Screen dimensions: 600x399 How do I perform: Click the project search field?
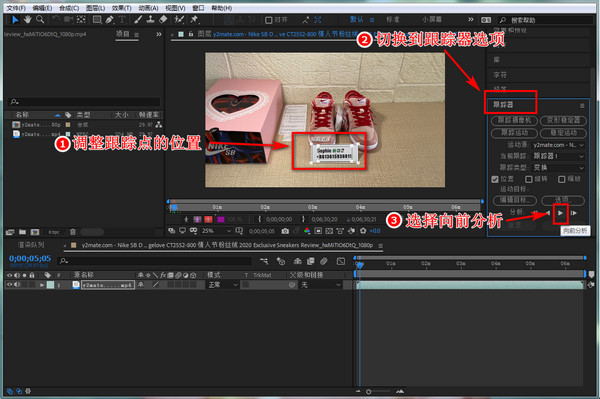coord(83,102)
